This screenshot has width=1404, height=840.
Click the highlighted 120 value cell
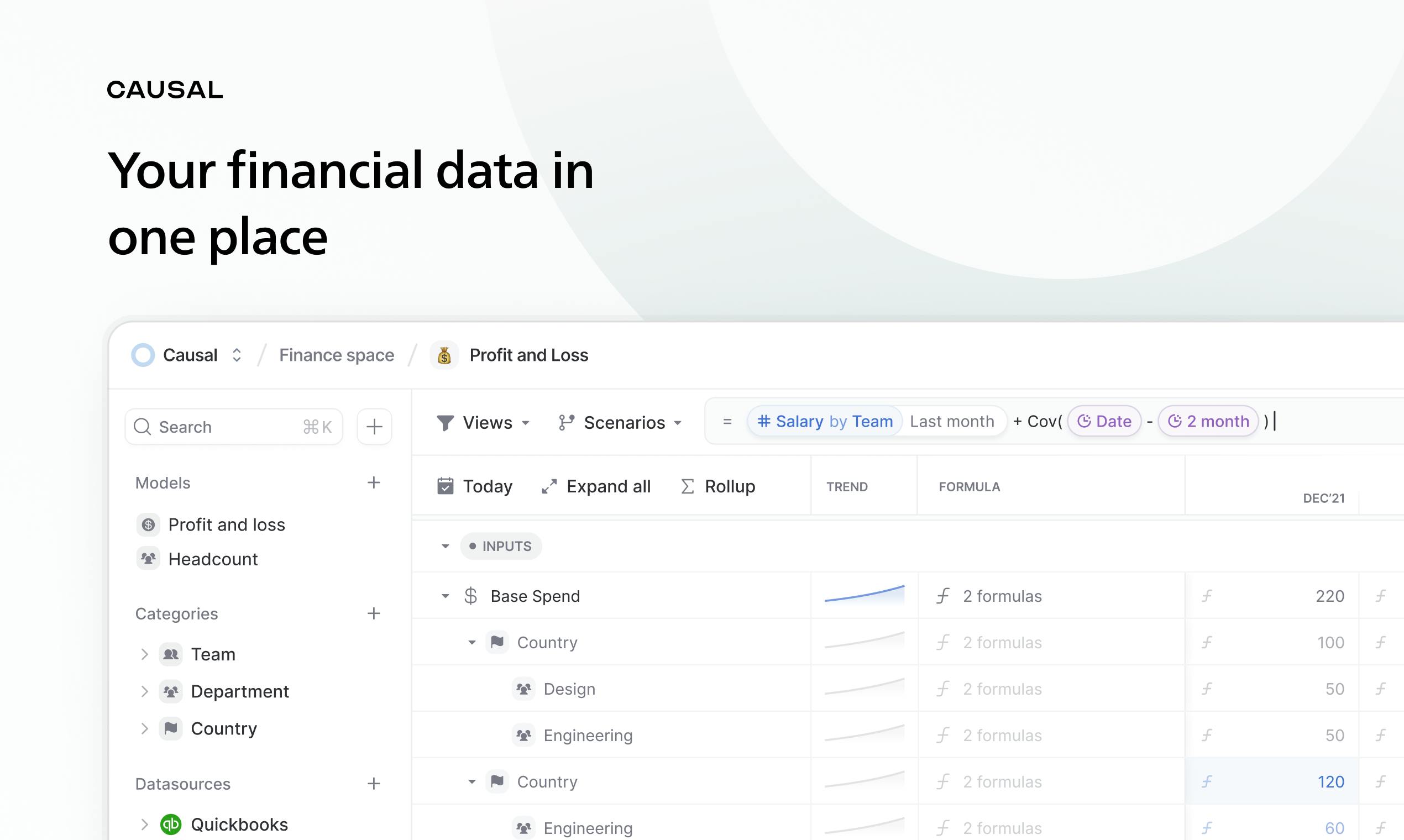click(1271, 782)
